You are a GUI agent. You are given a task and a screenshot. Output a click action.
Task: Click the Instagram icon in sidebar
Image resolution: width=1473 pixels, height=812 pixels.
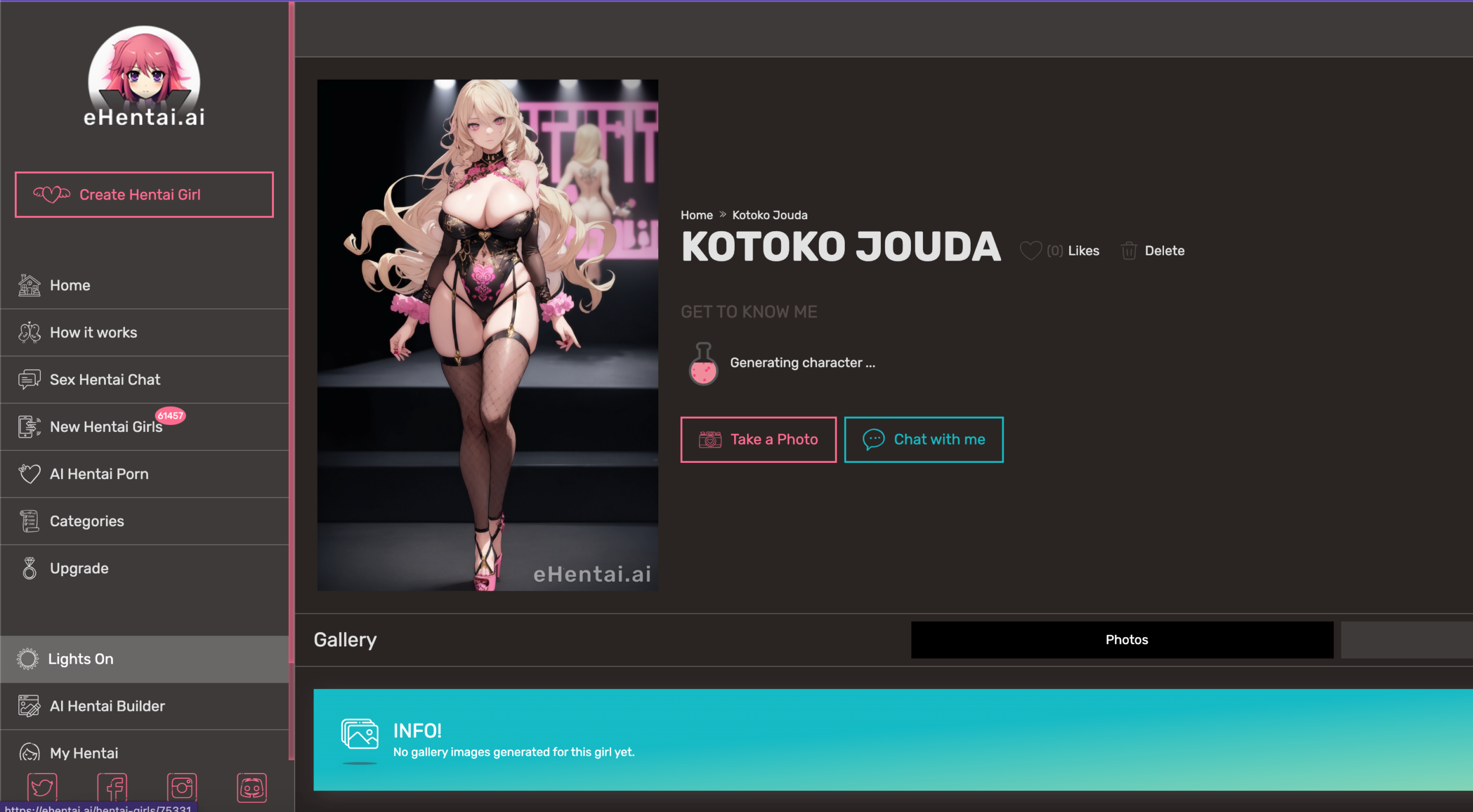point(182,787)
